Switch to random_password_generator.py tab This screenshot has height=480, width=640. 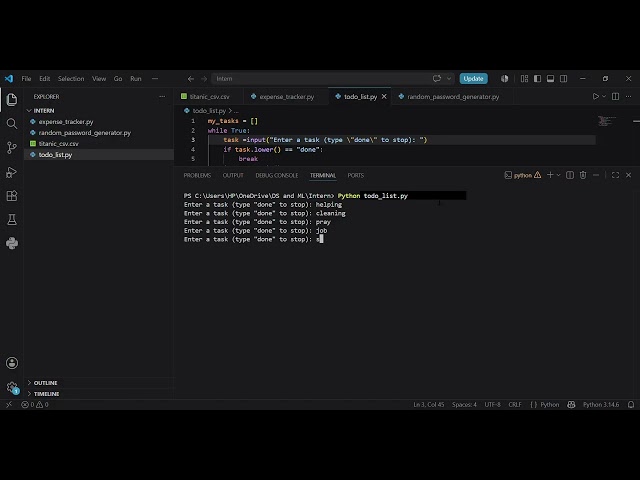point(453,97)
